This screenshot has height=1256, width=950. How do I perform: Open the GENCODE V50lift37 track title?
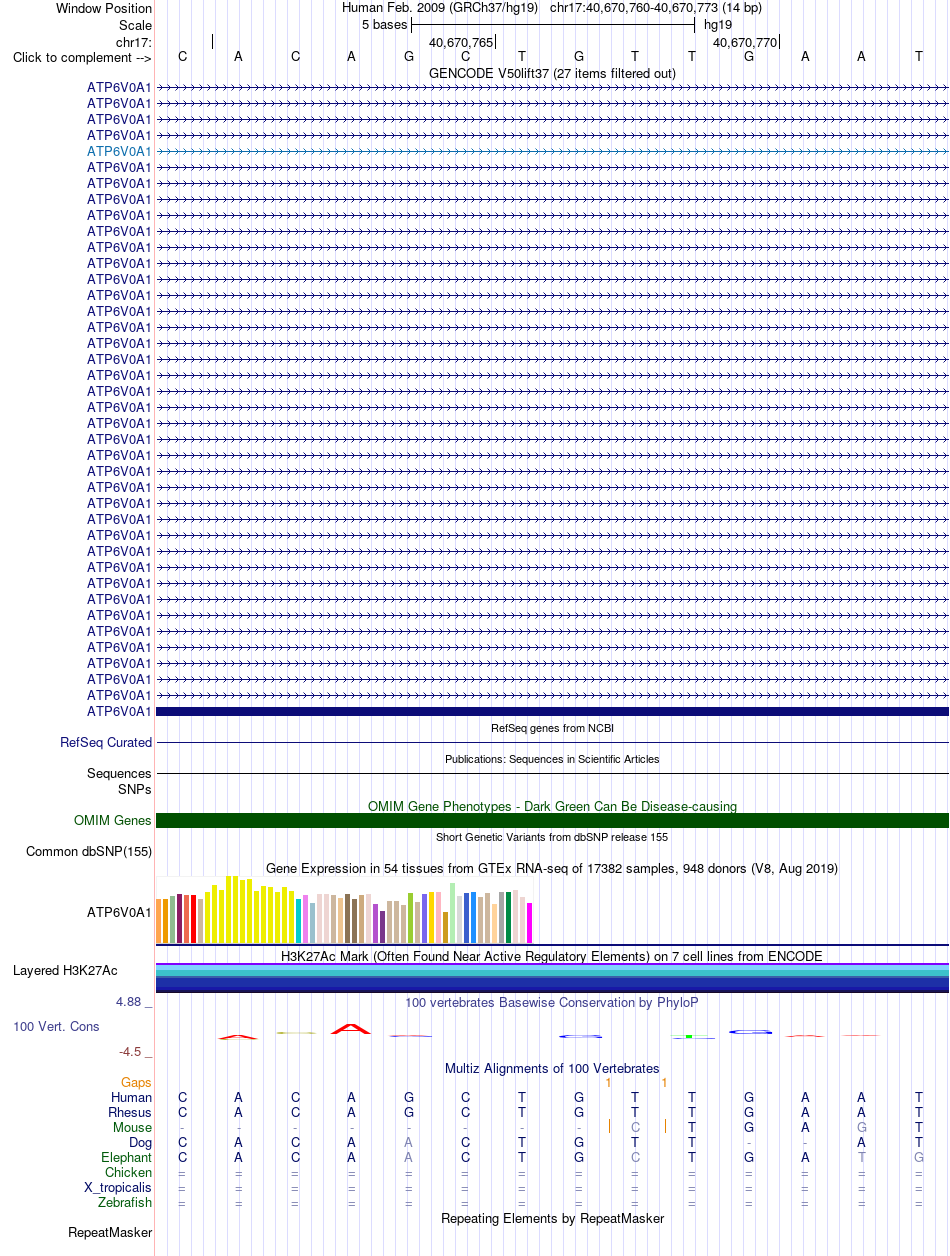(x=552, y=73)
